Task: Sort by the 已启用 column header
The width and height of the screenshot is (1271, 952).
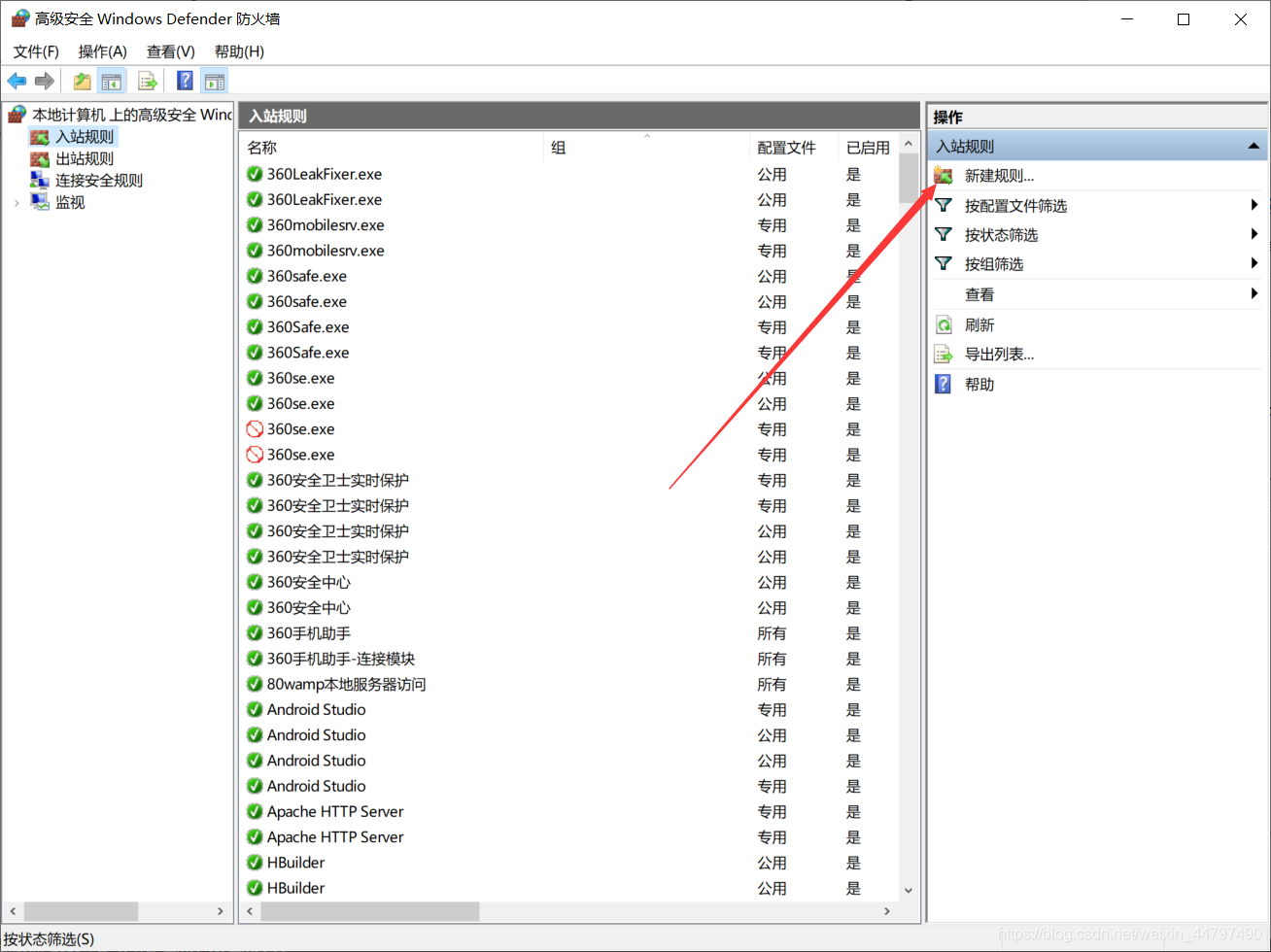Action: click(x=868, y=148)
